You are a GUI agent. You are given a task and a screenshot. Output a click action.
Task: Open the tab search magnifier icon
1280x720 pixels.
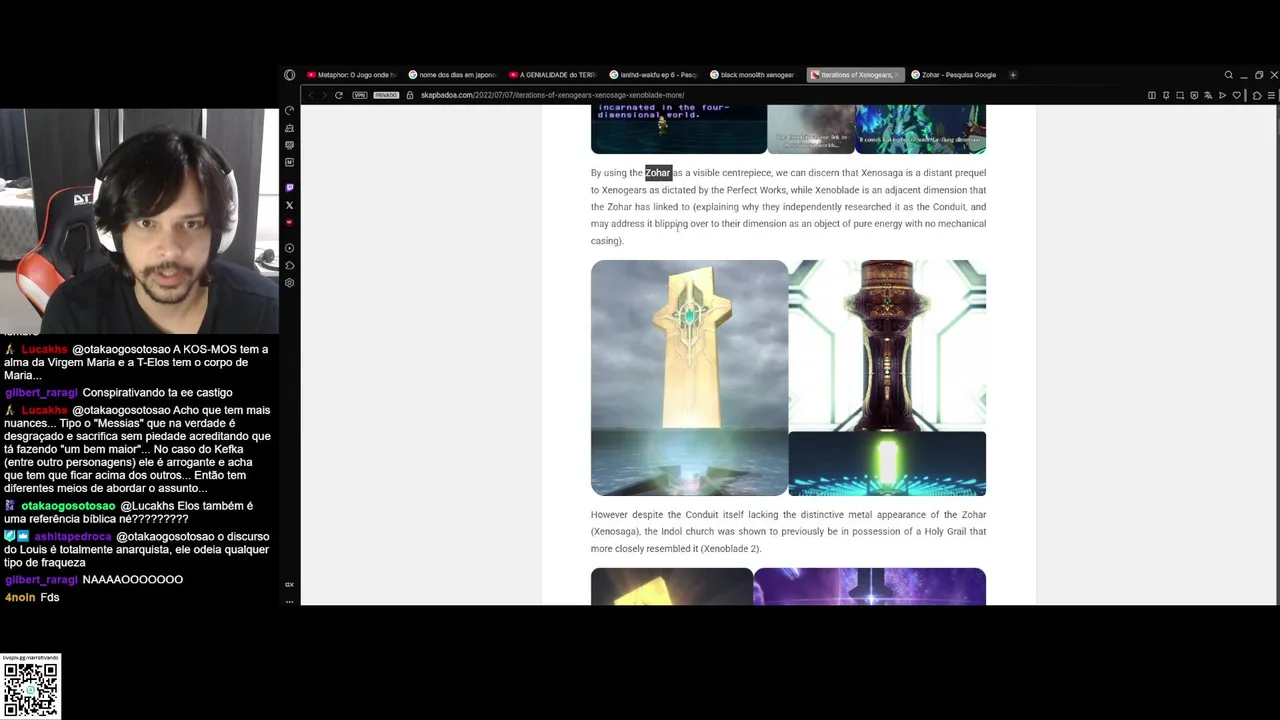click(1229, 75)
